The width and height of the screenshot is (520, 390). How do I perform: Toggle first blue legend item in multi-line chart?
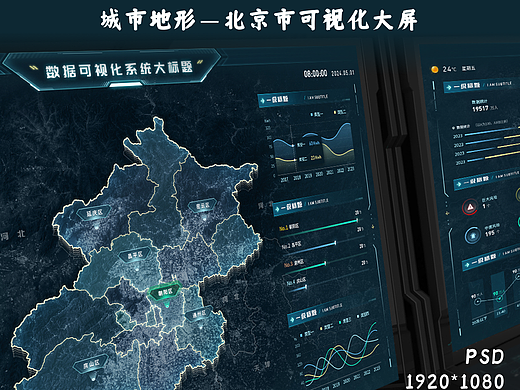307,333
